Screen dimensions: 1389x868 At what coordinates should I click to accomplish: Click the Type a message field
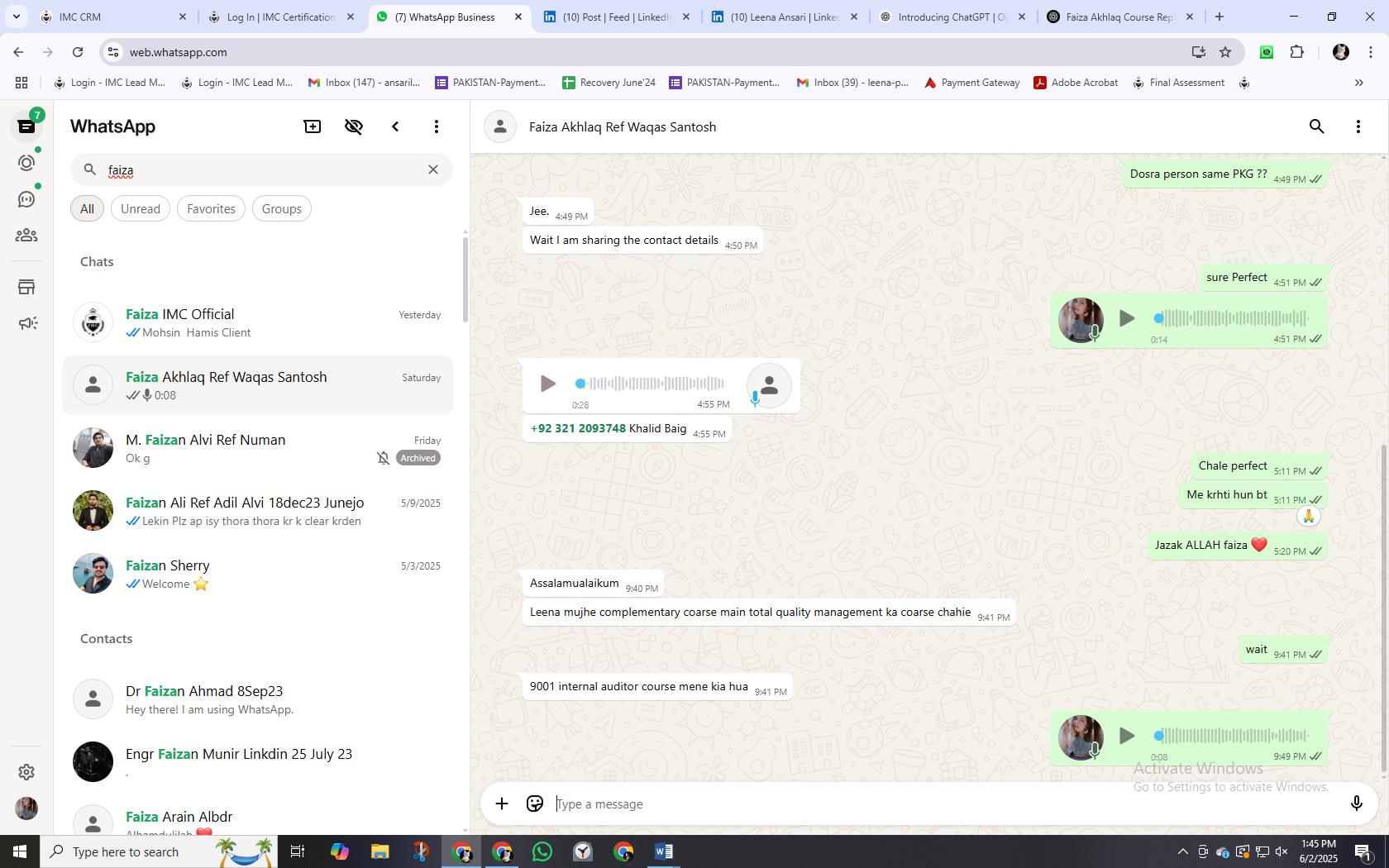pos(943,804)
